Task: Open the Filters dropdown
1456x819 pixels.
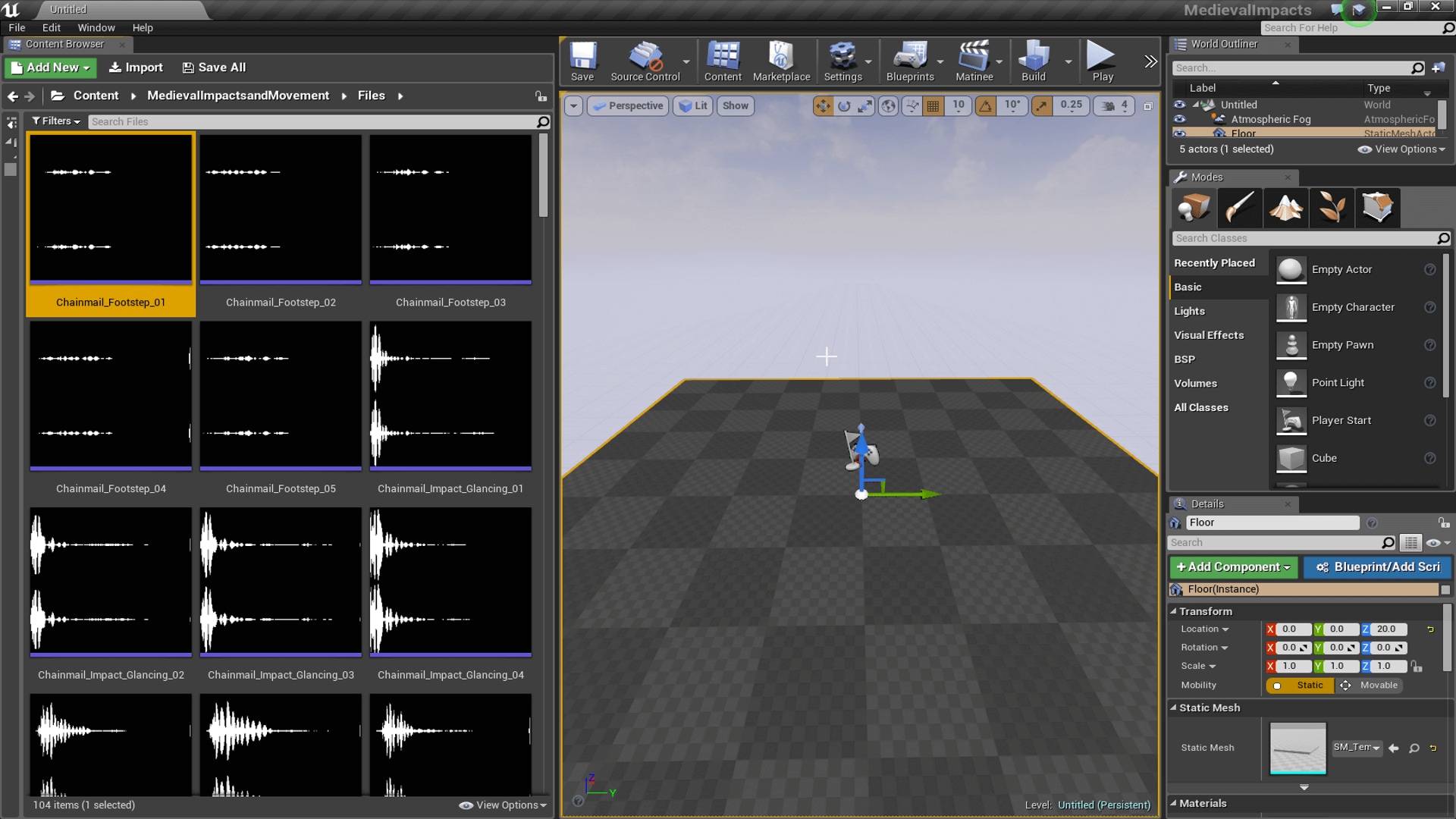Action: 56,121
